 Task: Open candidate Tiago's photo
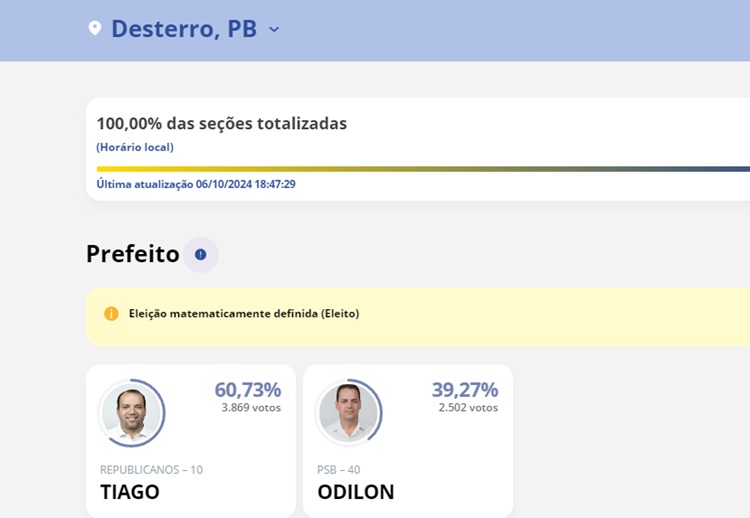[x=131, y=412]
